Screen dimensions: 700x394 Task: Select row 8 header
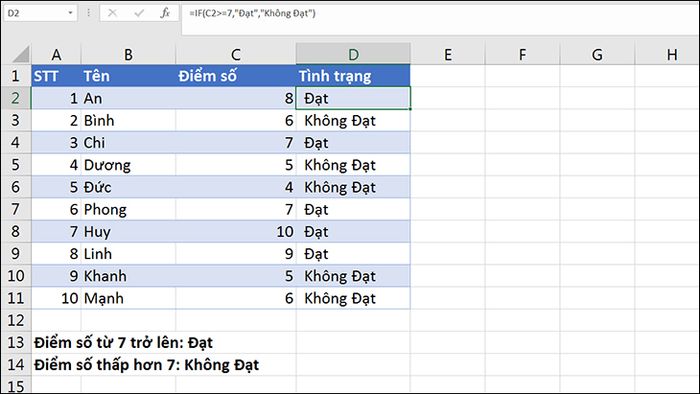[16, 231]
